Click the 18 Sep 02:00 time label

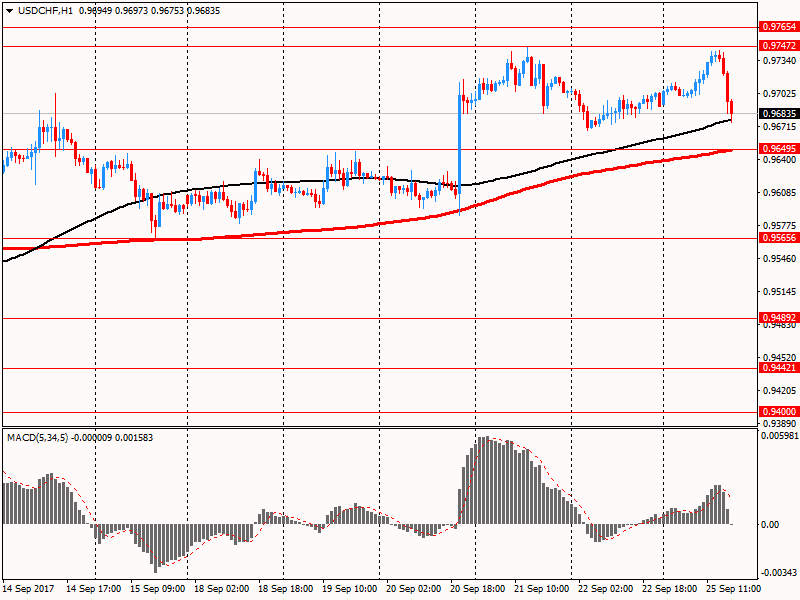pyautogui.click(x=221, y=589)
